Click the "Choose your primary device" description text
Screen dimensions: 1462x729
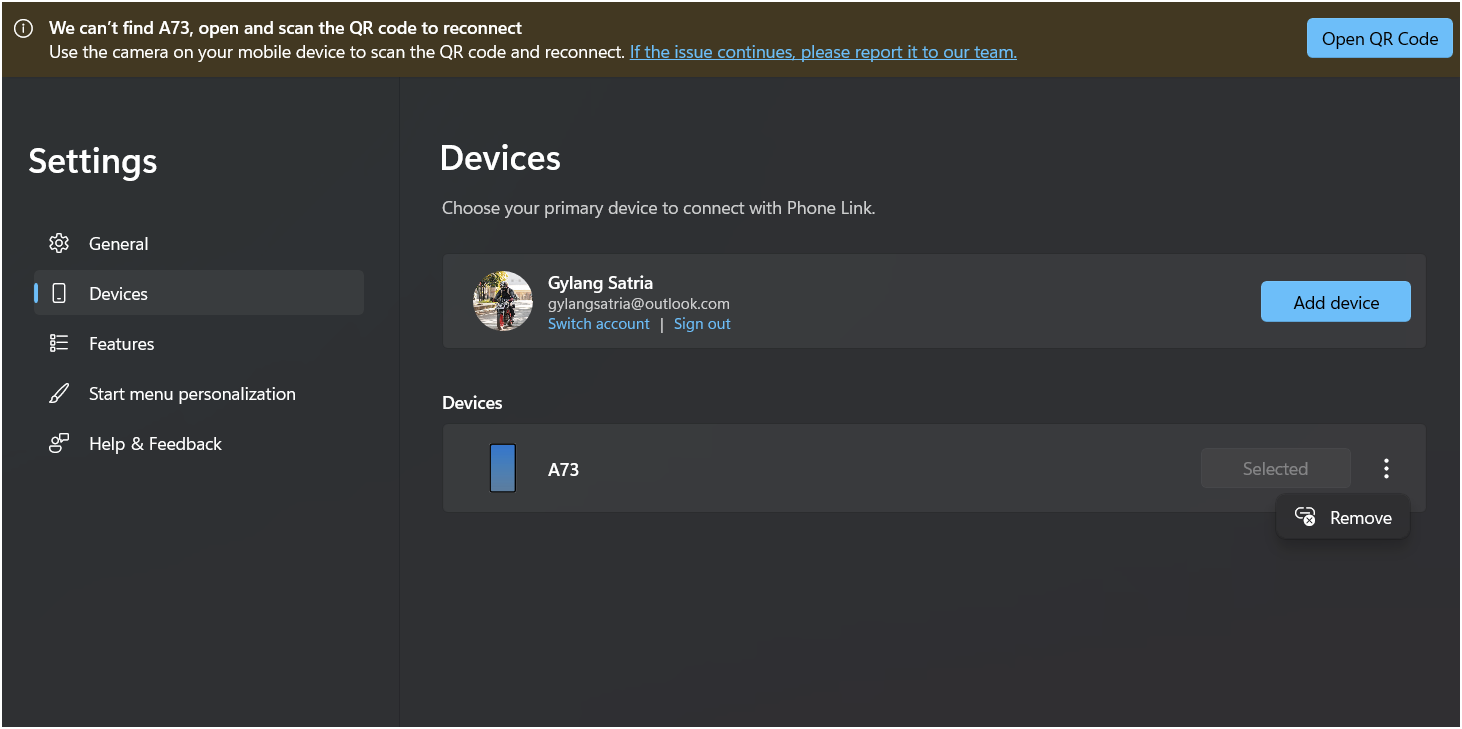659,209
